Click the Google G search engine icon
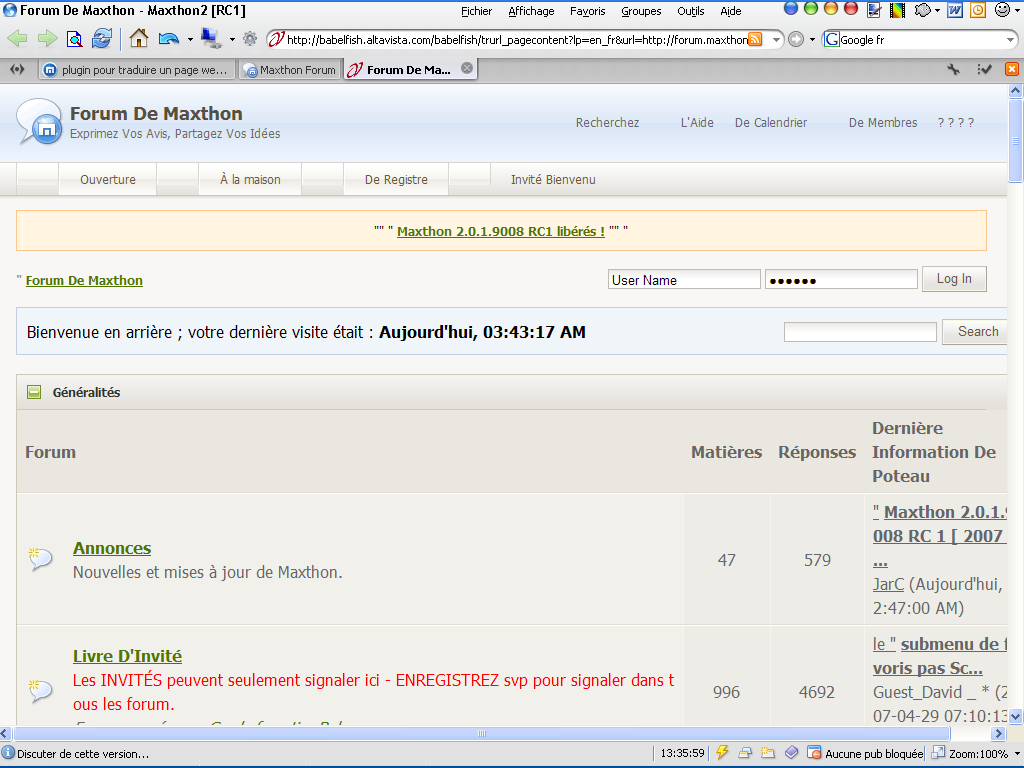This screenshot has height=768, width=1024. click(832, 39)
